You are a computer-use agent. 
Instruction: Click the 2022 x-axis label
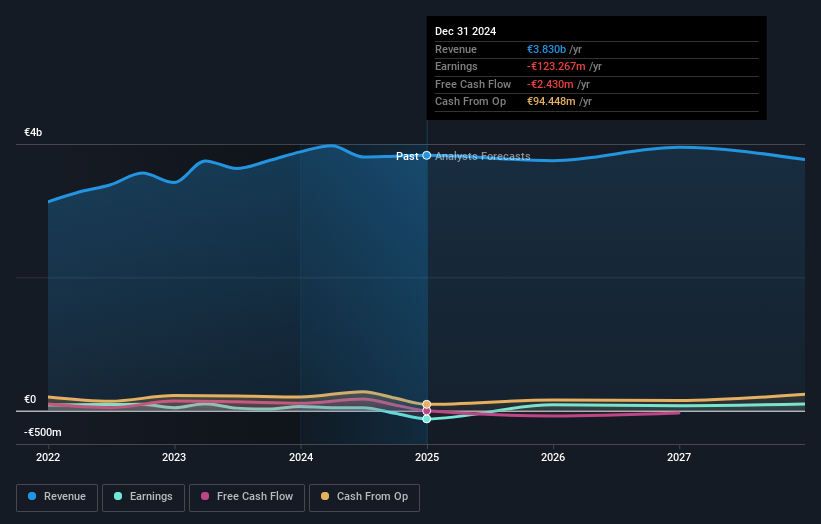tap(48, 457)
